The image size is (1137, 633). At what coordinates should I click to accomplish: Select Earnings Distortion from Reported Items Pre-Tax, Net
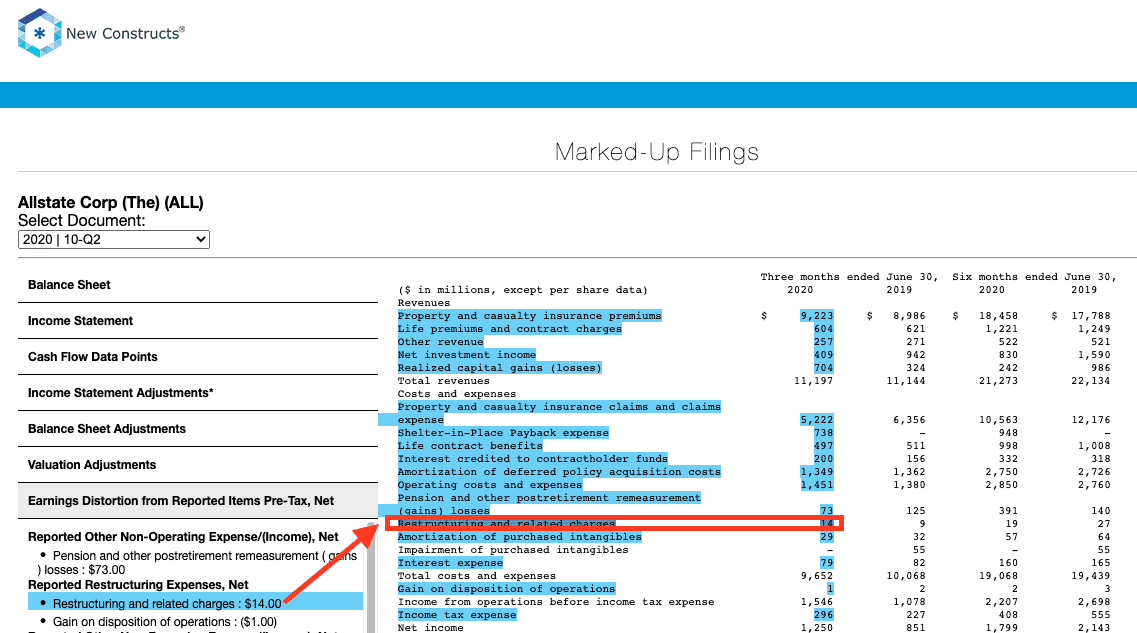(198, 501)
